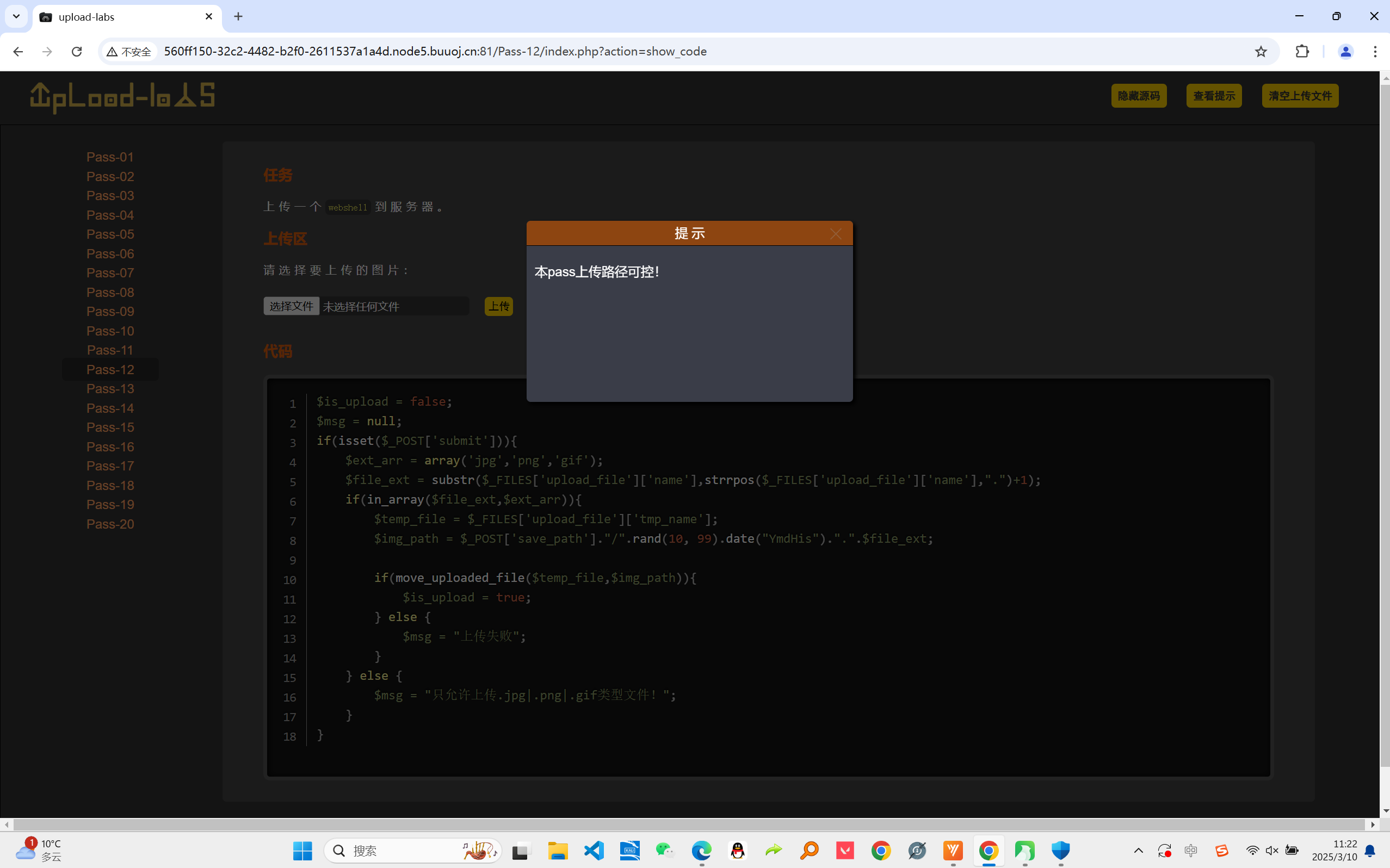Click the 清空上传文件 button
This screenshot has width=1390, height=868.
click(x=1300, y=96)
